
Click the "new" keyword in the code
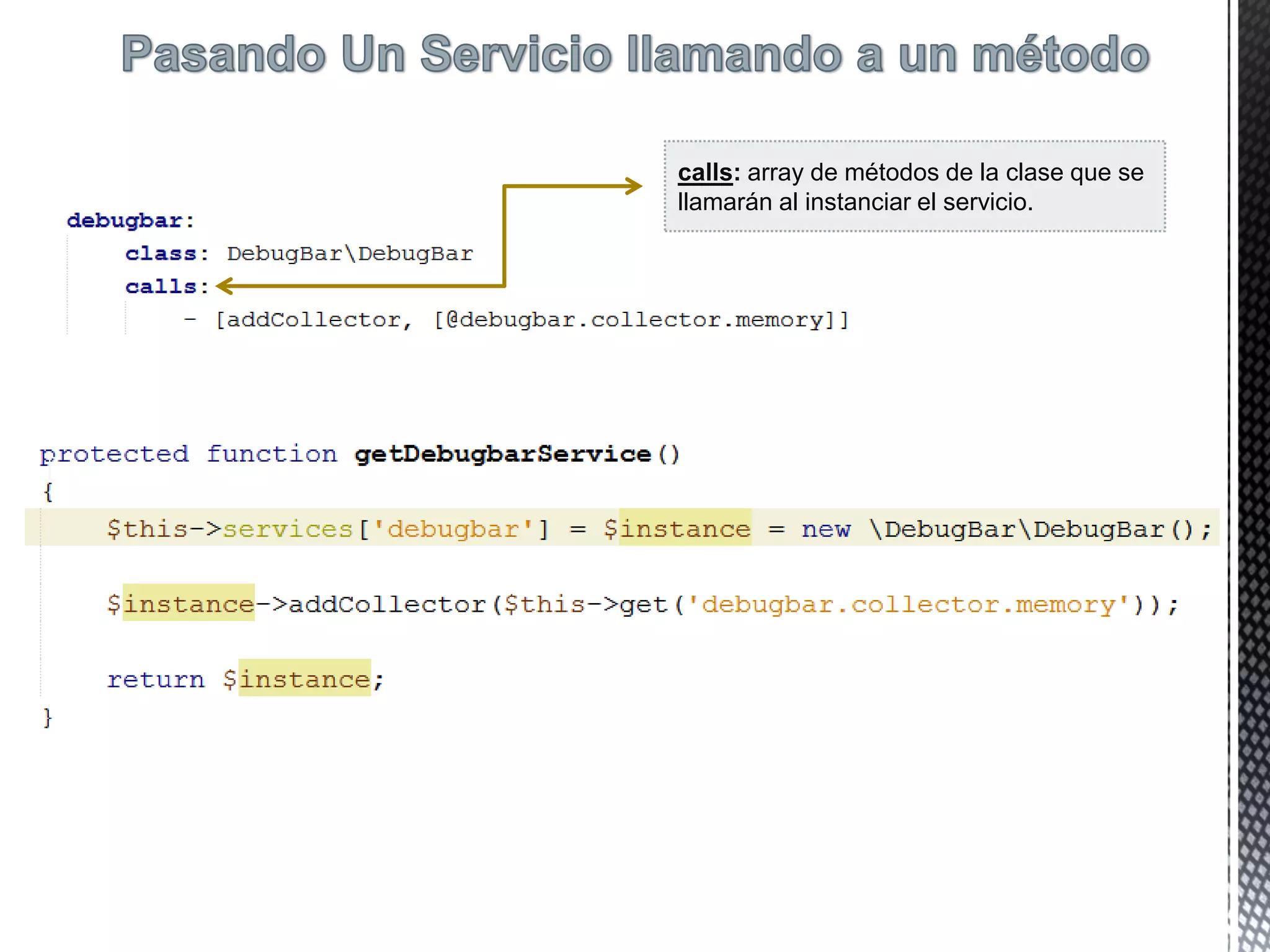click(826, 530)
